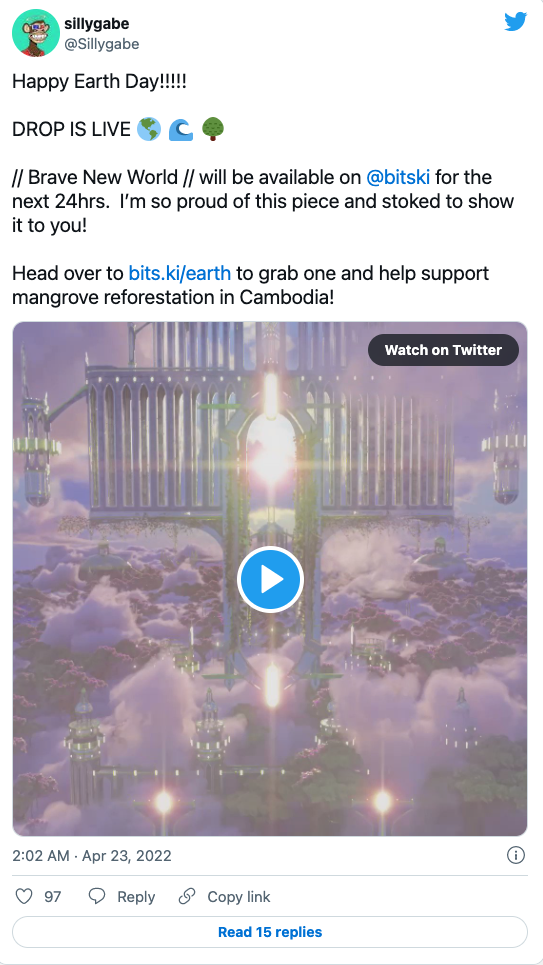Click Read 15 replies button

[270, 932]
